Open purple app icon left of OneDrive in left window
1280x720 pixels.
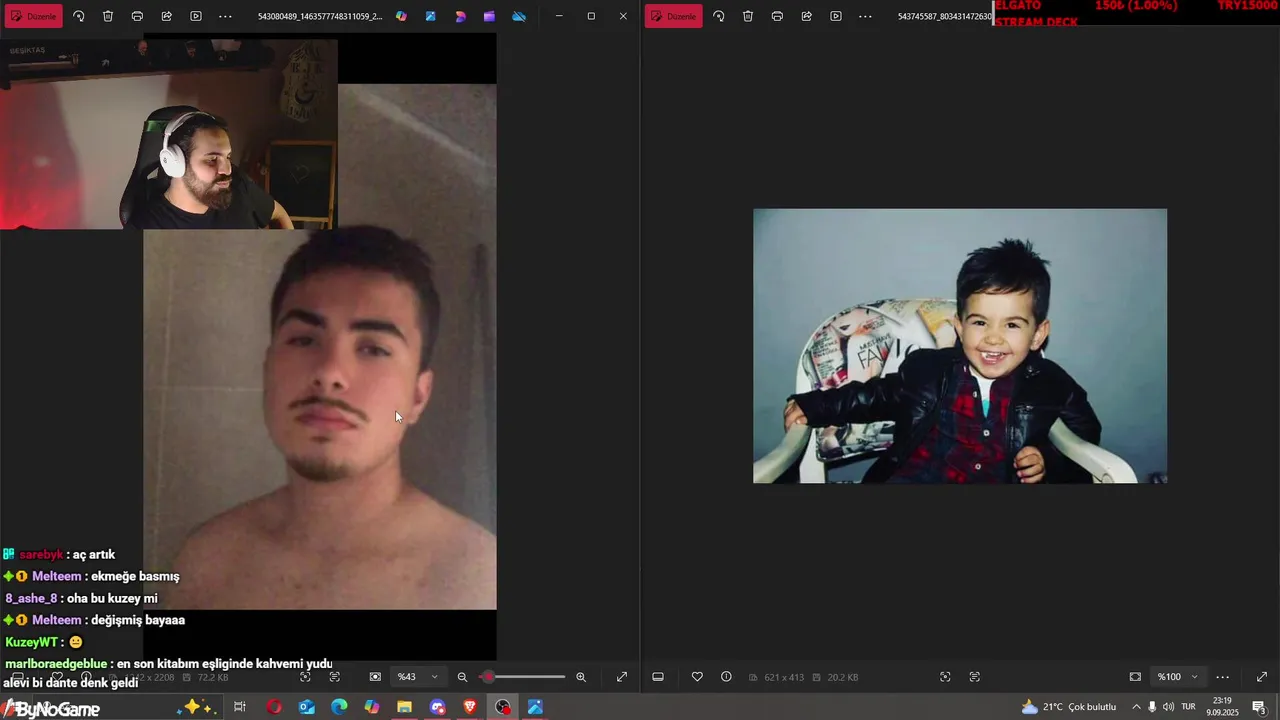coord(489,16)
